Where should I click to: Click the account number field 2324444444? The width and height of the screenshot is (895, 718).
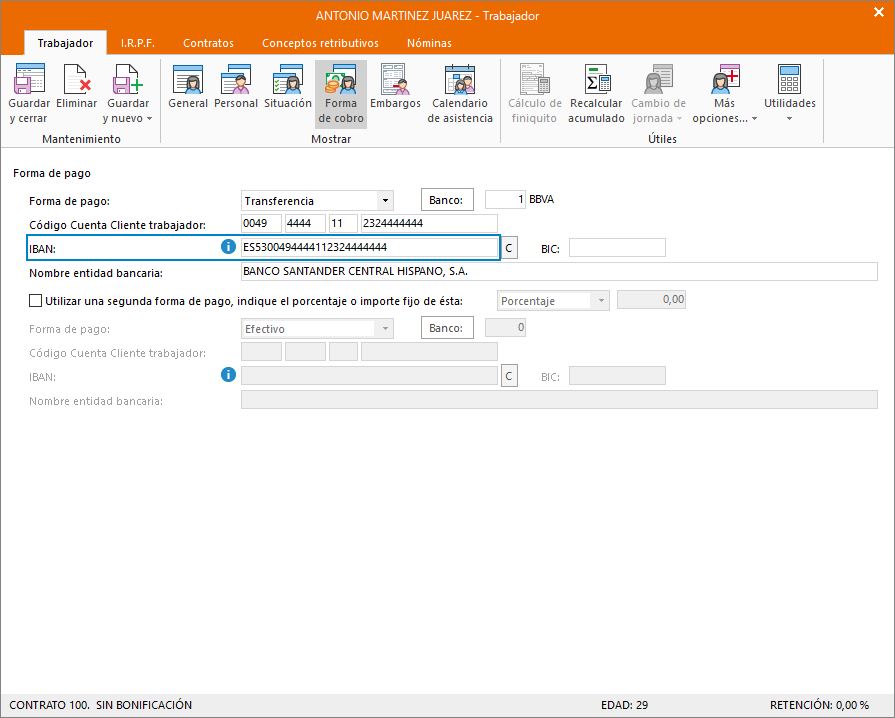pyautogui.click(x=429, y=223)
